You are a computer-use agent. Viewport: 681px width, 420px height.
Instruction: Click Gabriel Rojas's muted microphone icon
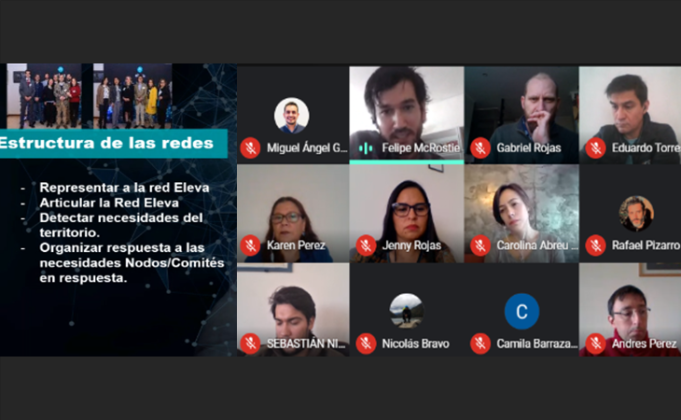click(x=480, y=148)
